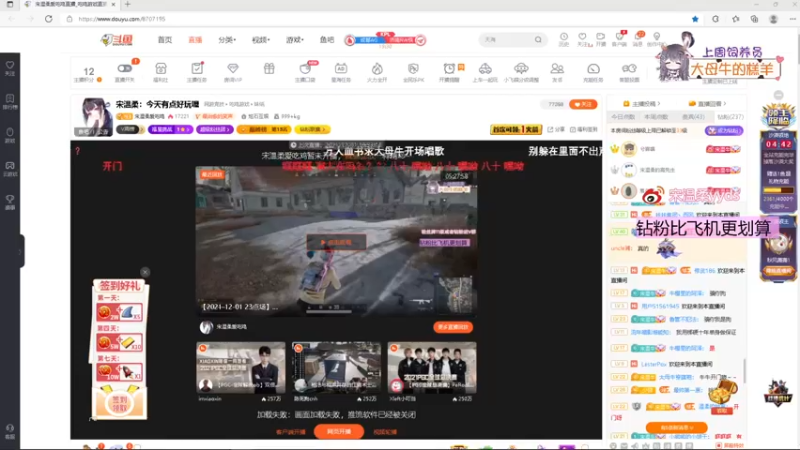
Task: Click the search magnifier icon
Action: coord(538,40)
